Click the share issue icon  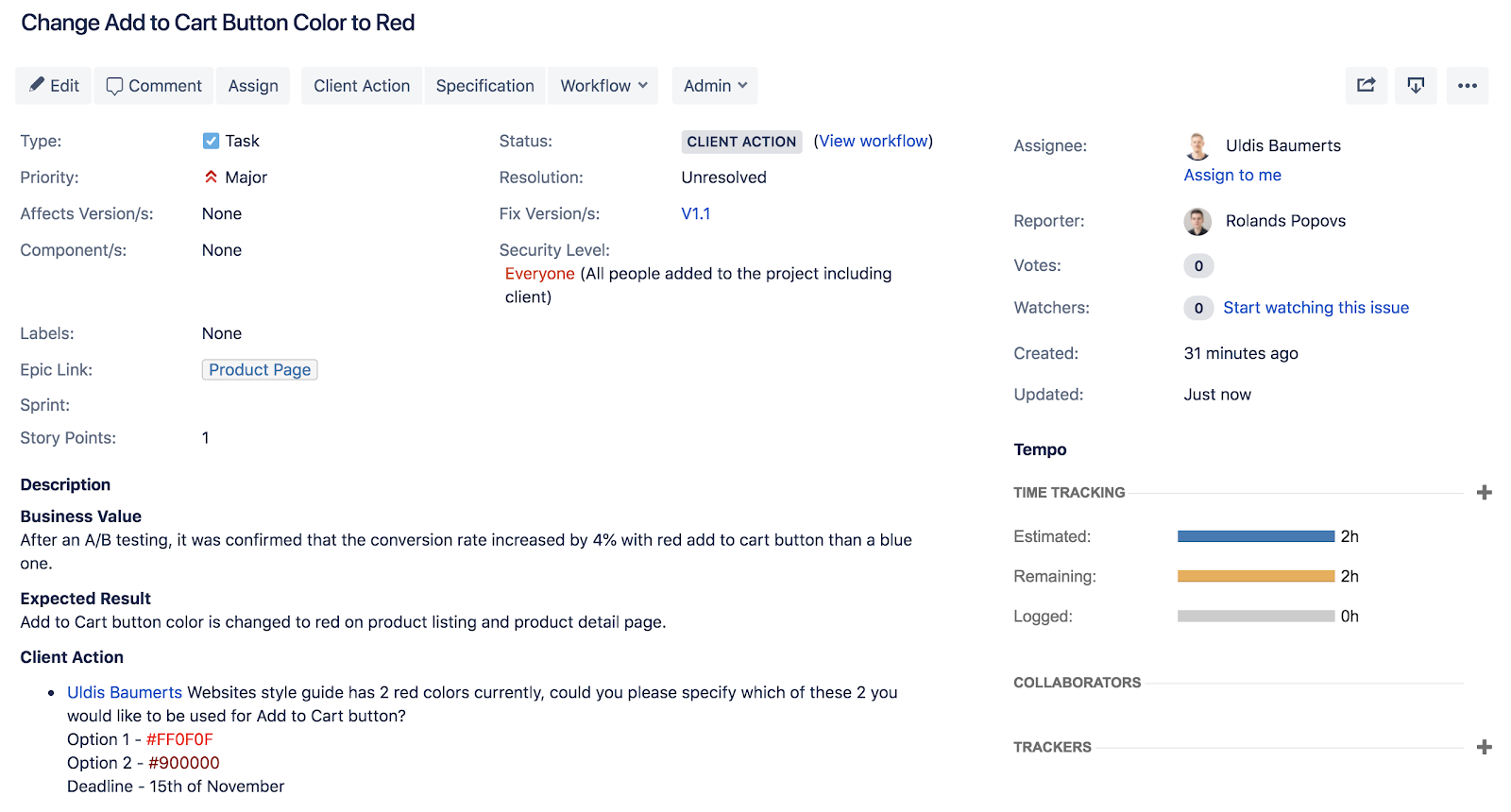[1367, 86]
